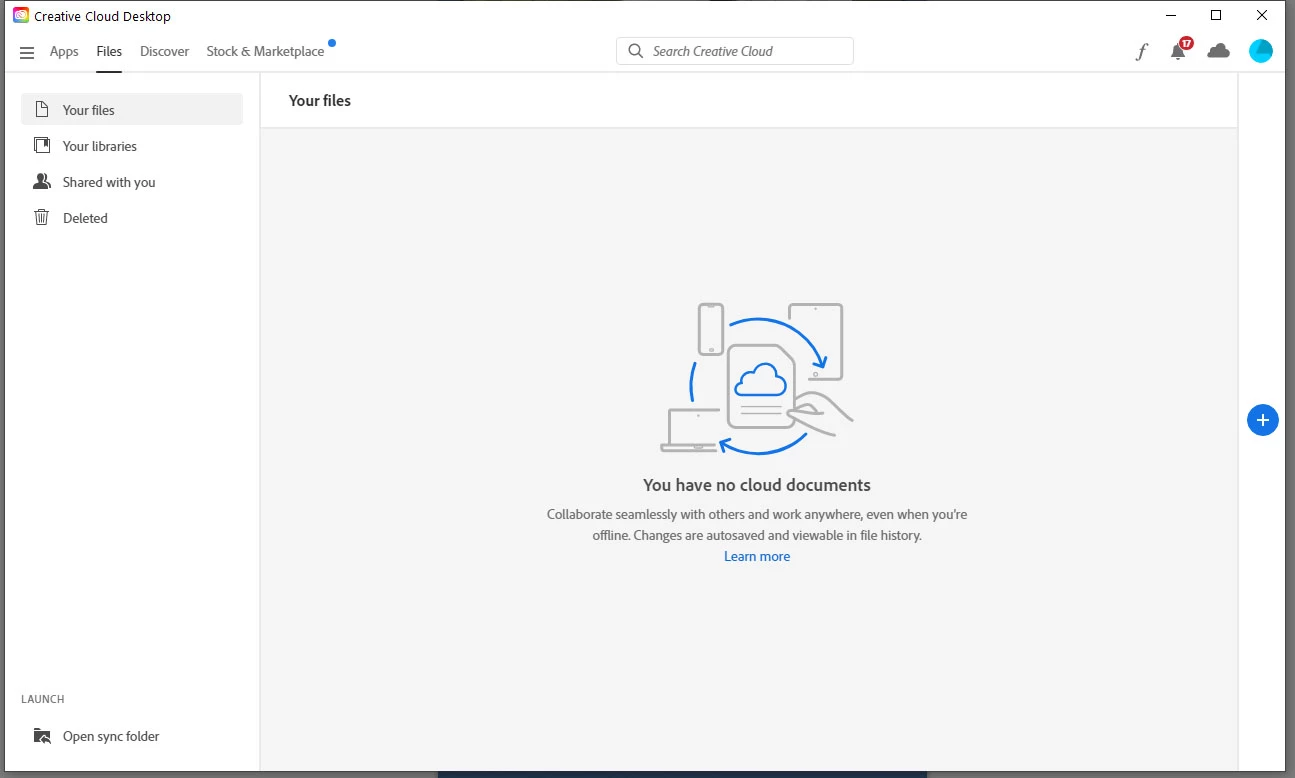The height and width of the screenshot is (778, 1295).
Task: Click the Creative Cloud Desktop window title
Action: coord(102,16)
